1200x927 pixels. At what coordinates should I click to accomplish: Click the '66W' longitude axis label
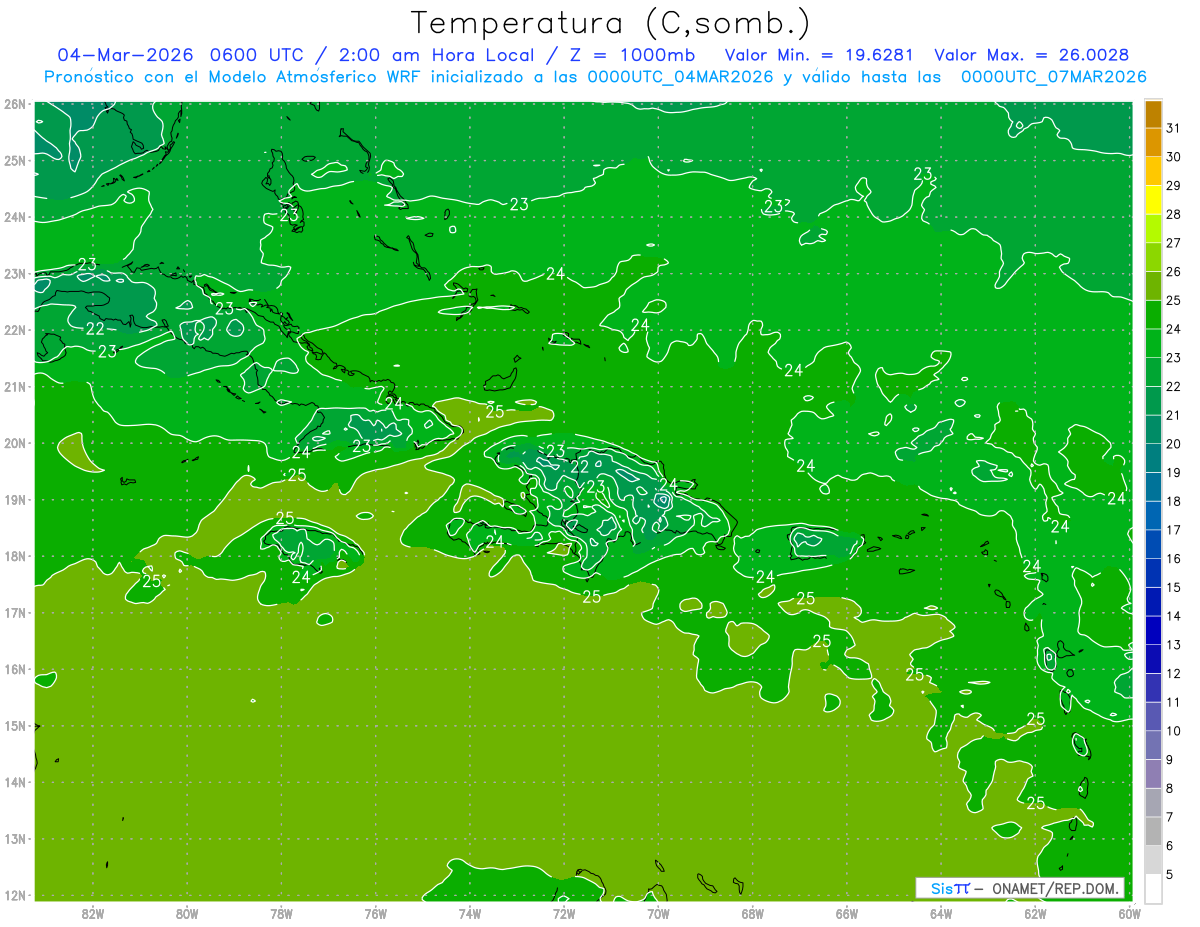pos(846,913)
